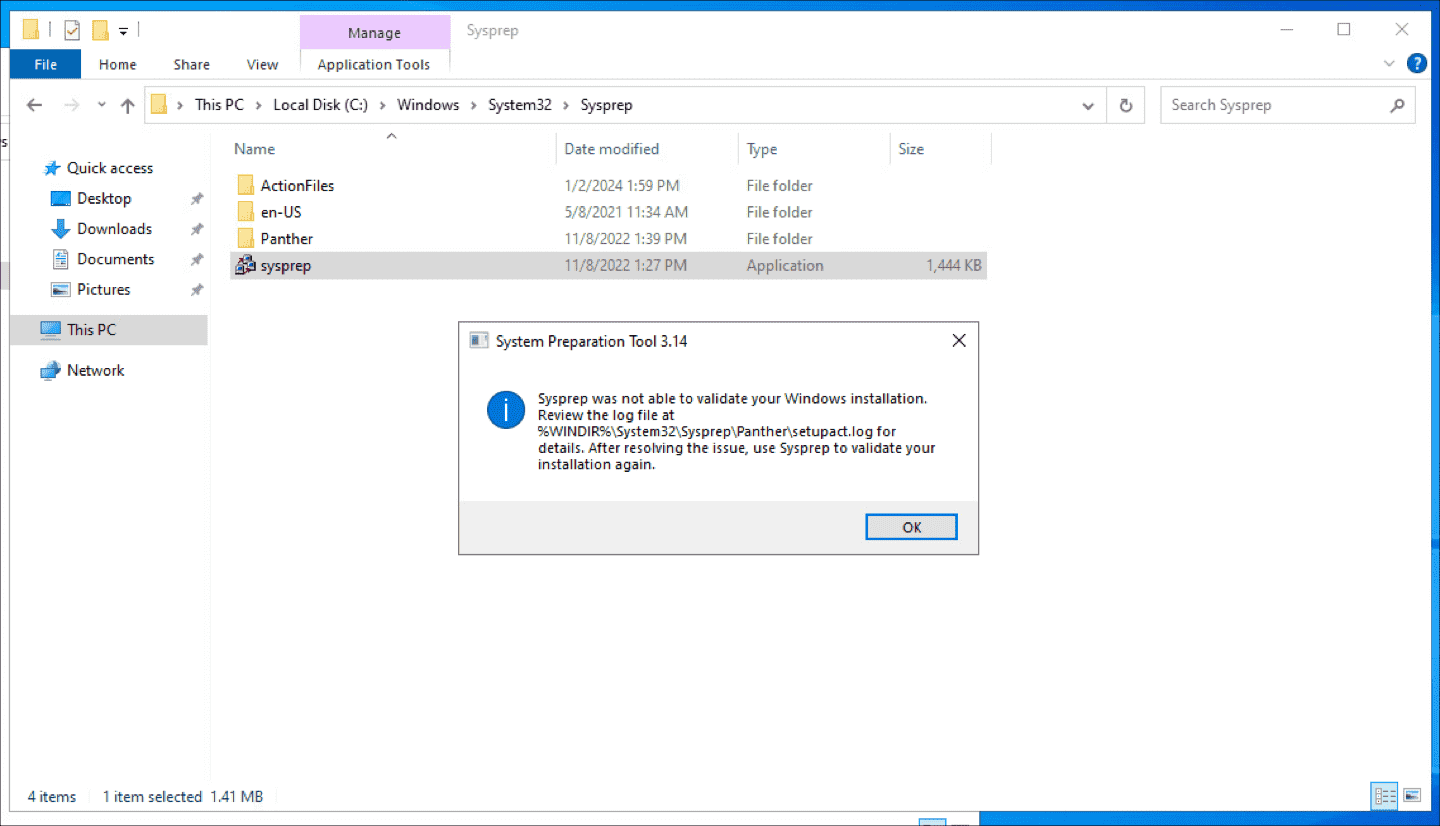
Task: Click the This PC breadcrumb
Action: [x=219, y=105]
